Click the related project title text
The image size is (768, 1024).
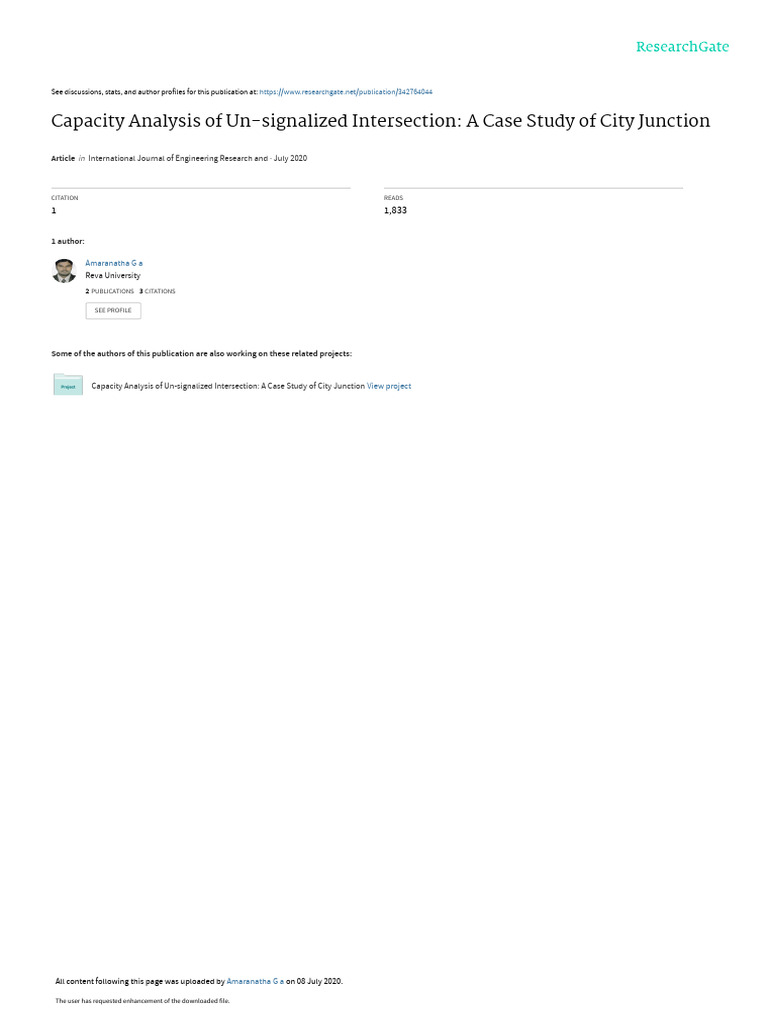click(228, 386)
